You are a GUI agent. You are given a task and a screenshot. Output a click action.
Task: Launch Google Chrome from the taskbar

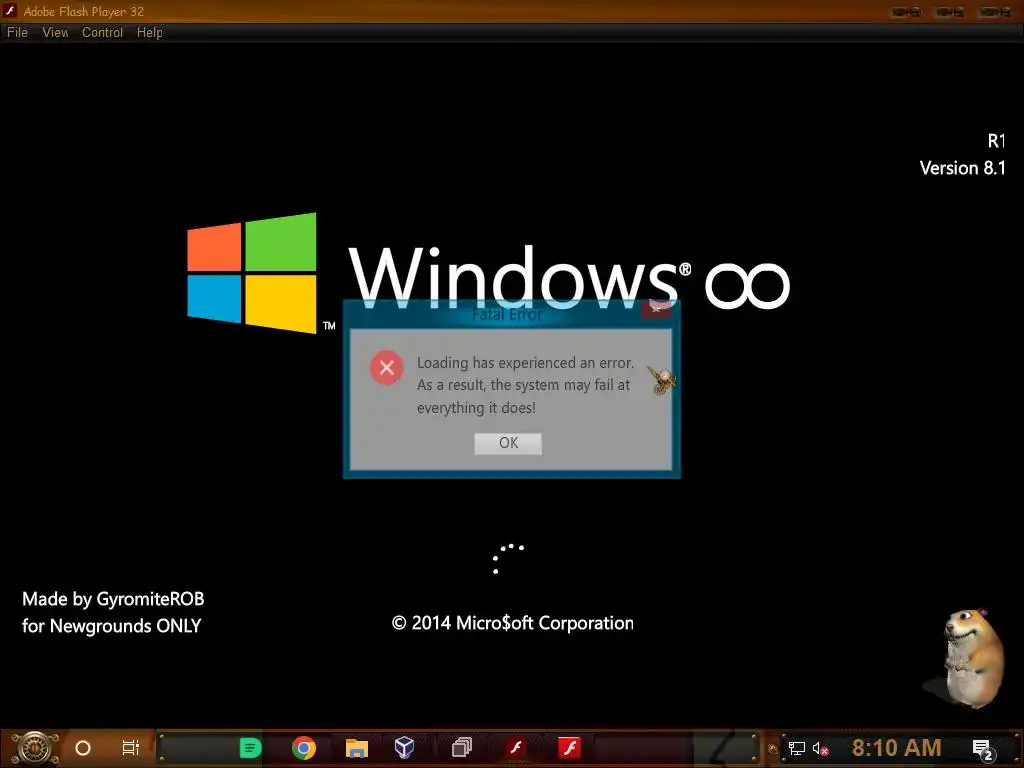click(x=304, y=748)
